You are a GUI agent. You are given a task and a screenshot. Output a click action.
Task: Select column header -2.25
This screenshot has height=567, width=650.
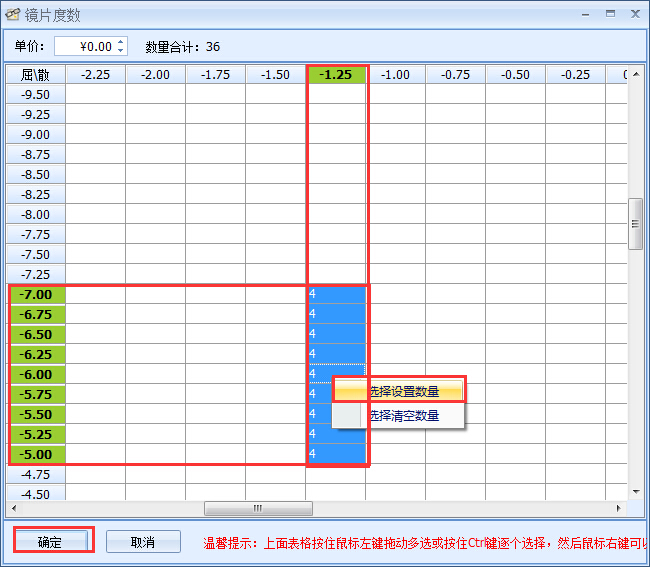click(95, 75)
